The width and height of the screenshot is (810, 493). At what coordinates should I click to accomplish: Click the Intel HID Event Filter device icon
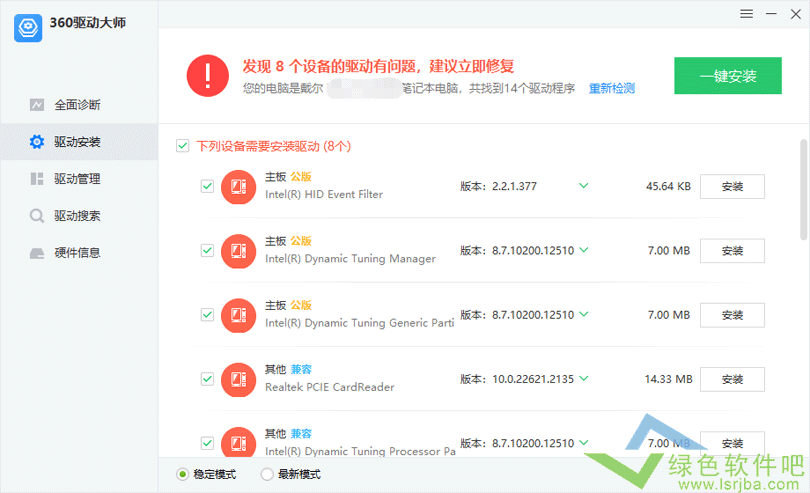point(238,186)
